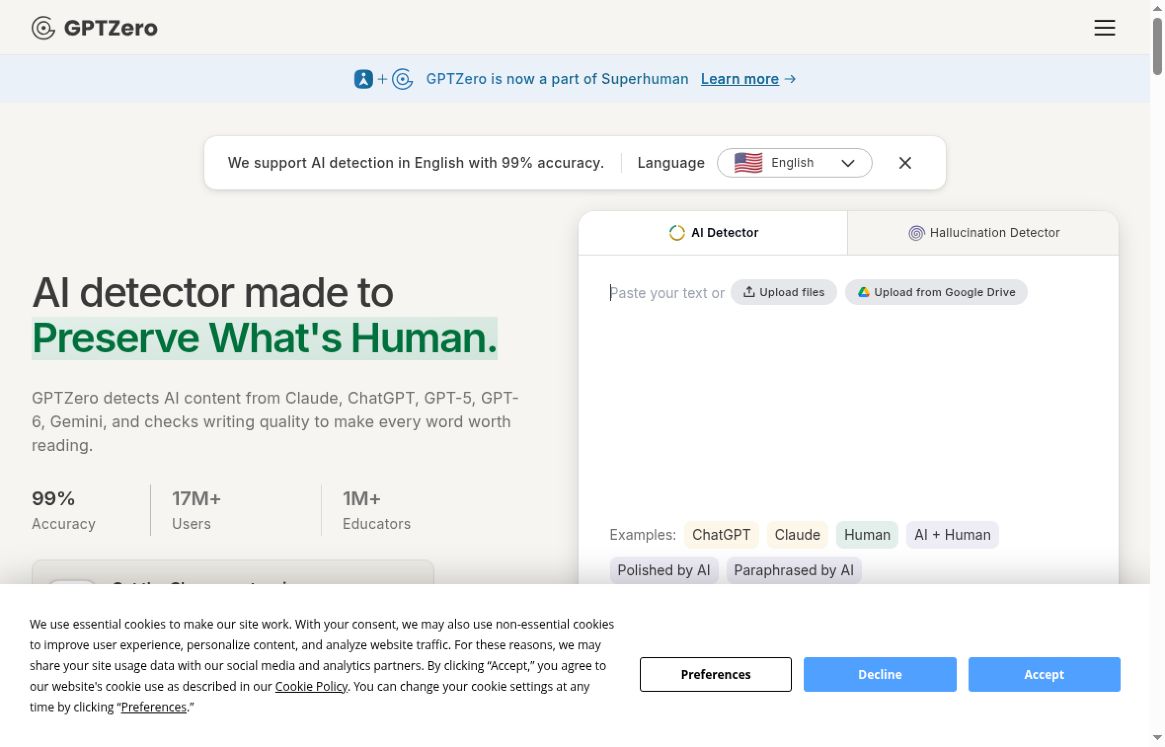This screenshot has width=1165, height=747.
Task: Load the Claude example text
Action: coord(797,535)
